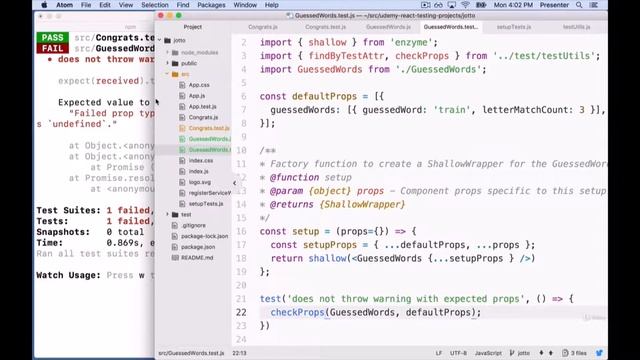Image resolution: width=640 pixels, height=360 pixels.
Task: Click 'shallow' in the line 2 import
Action: click(x=327, y=42)
